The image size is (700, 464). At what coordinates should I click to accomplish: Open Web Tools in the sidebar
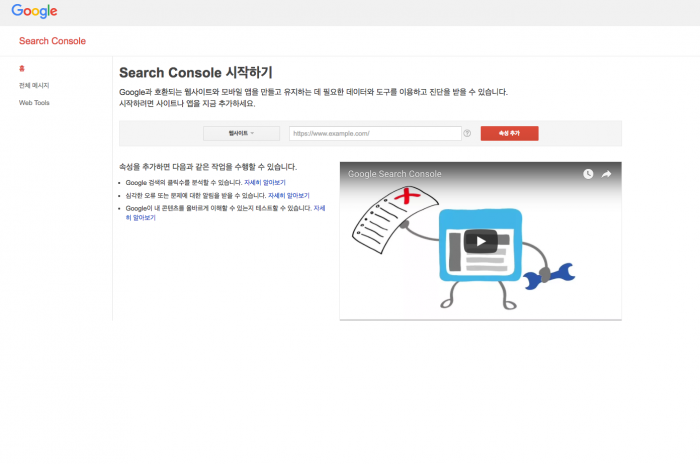coord(34,103)
